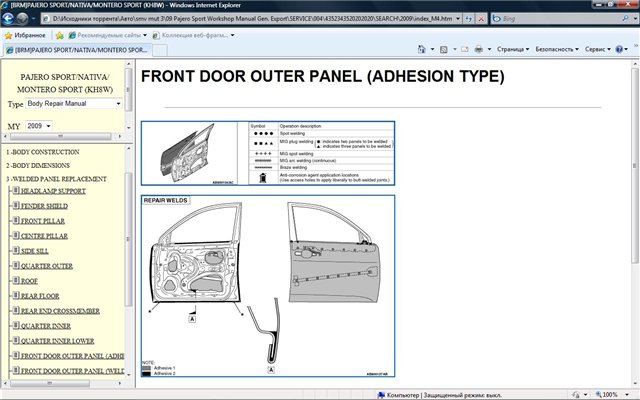Screen dimensions: 640x400
Task: Open a new blank tab
Action: coord(160,50)
